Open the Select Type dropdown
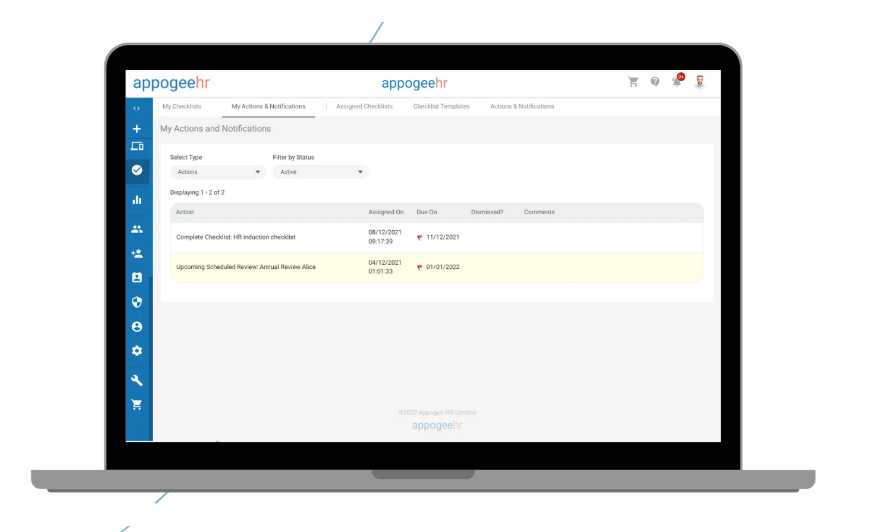The width and height of the screenshot is (871, 532). pyautogui.click(x=217, y=172)
